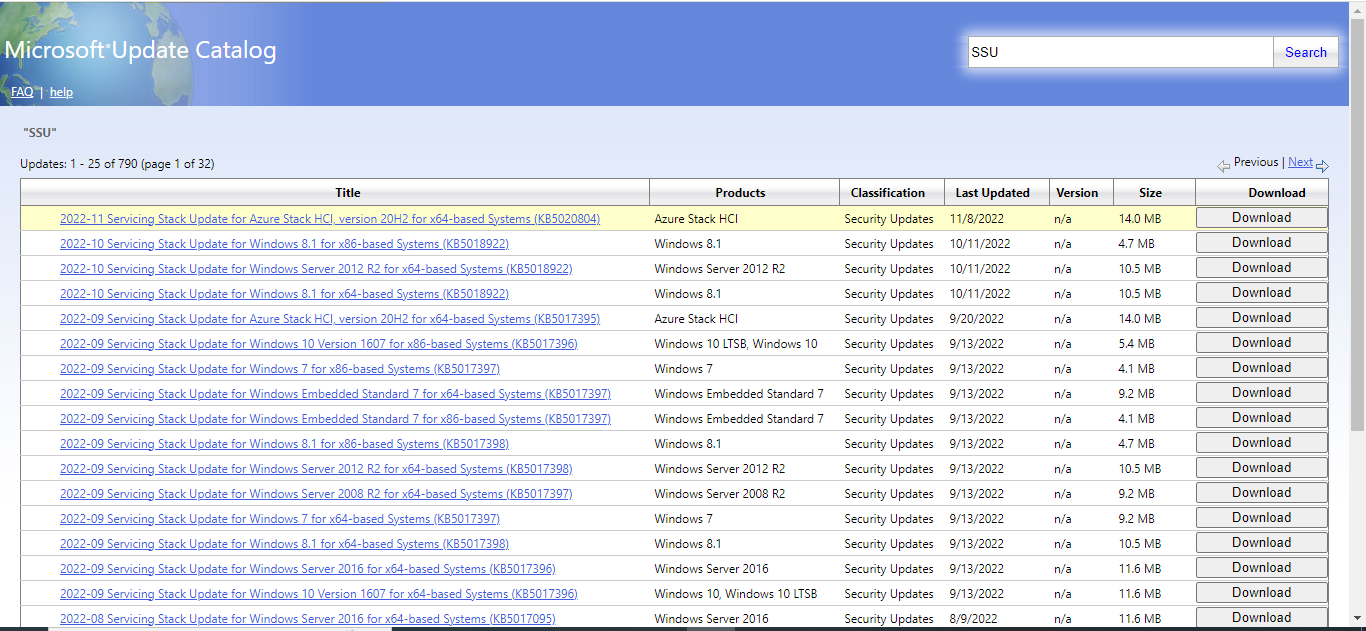1366x631 pixels.
Task: Open KB5017397 Windows 7 x86 update link
Action: pyautogui.click(x=280, y=369)
